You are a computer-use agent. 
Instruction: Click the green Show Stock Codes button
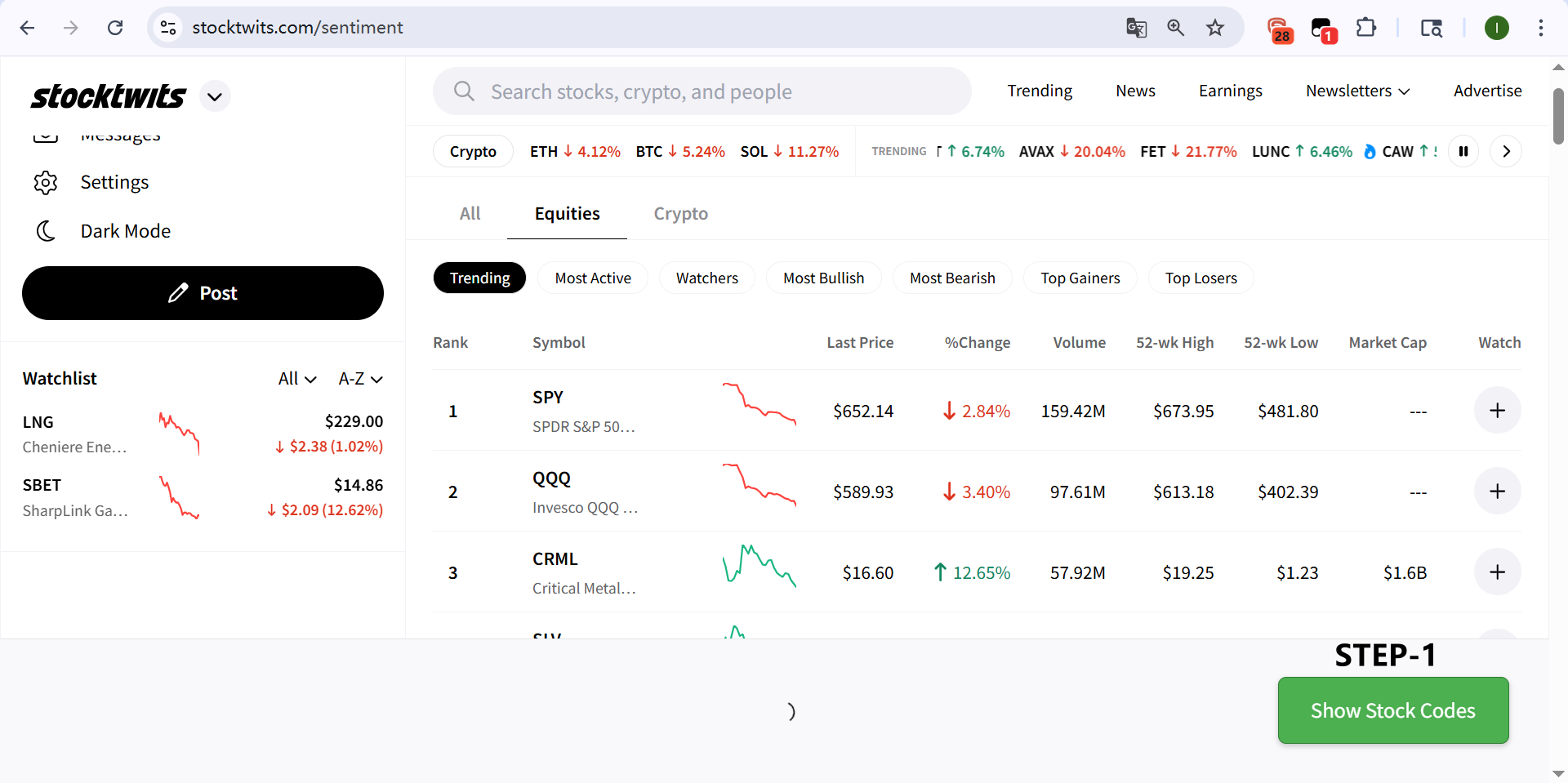[x=1392, y=710]
